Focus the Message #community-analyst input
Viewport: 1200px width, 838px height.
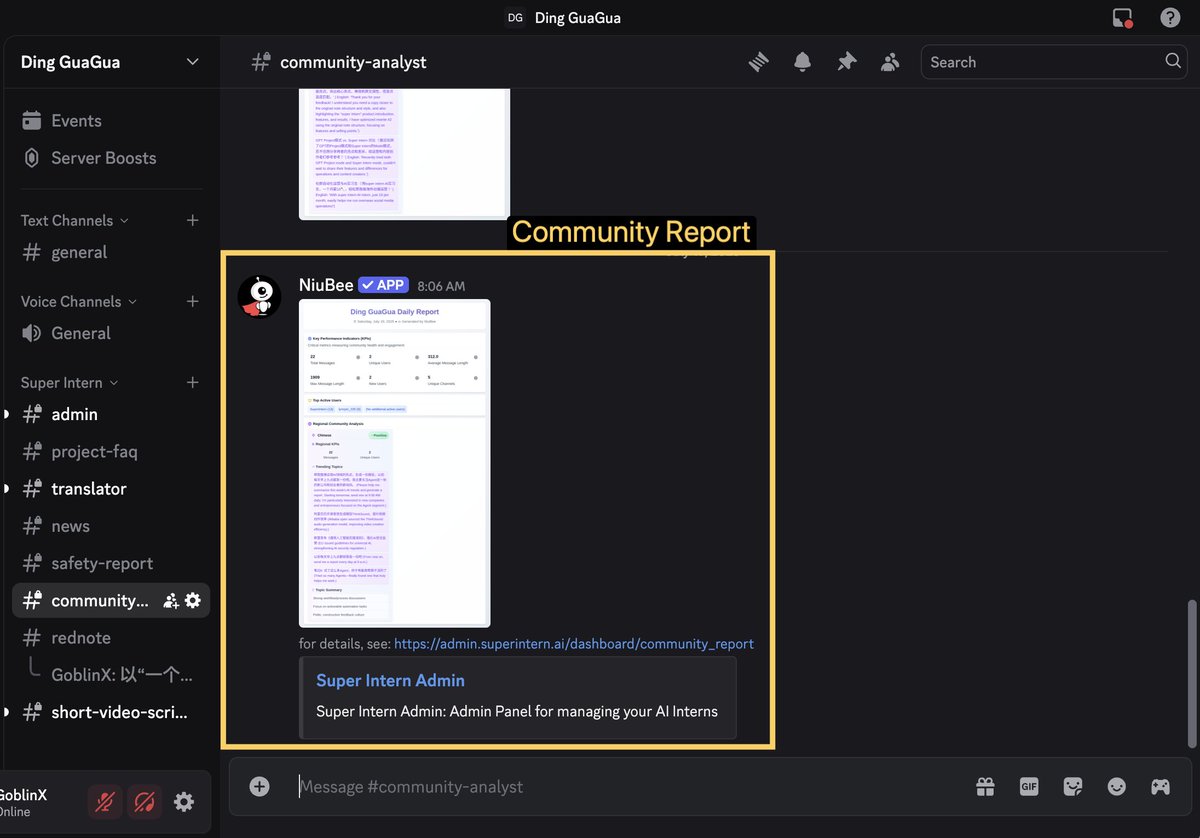pyautogui.click(x=630, y=786)
